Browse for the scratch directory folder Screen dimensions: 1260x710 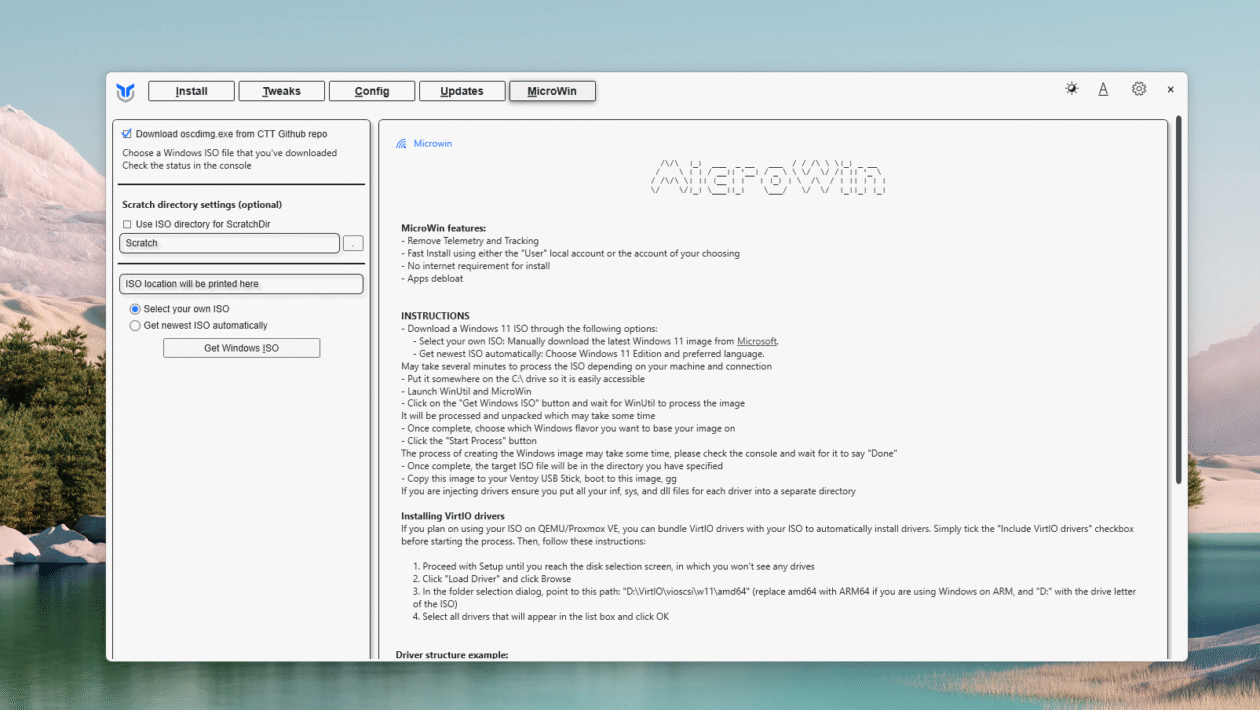click(353, 244)
